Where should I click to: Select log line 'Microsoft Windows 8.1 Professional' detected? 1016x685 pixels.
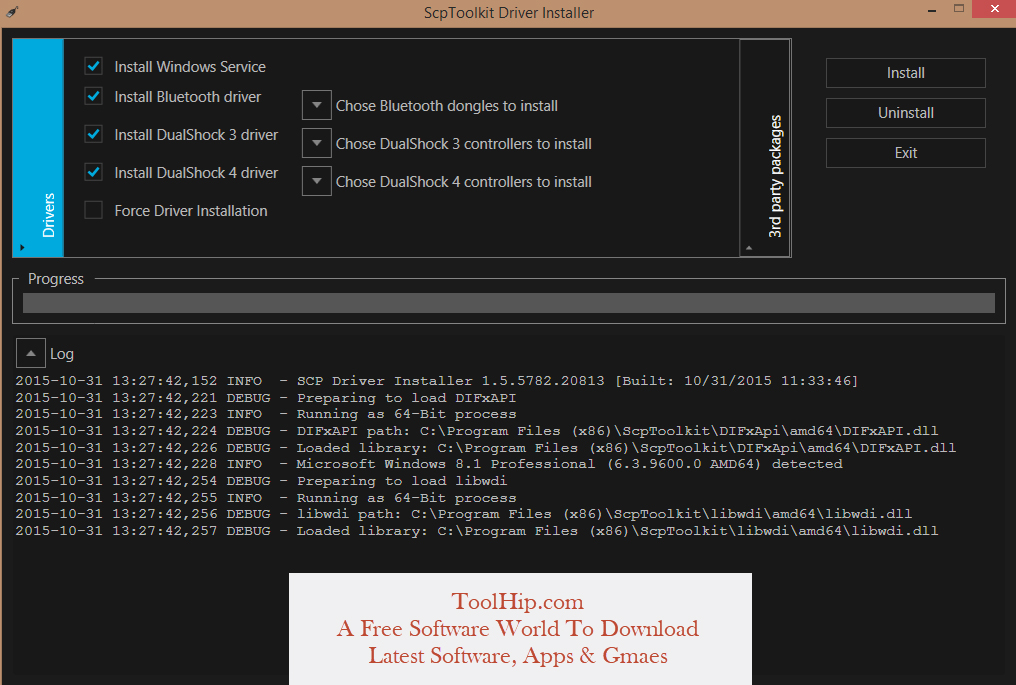point(429,464)
